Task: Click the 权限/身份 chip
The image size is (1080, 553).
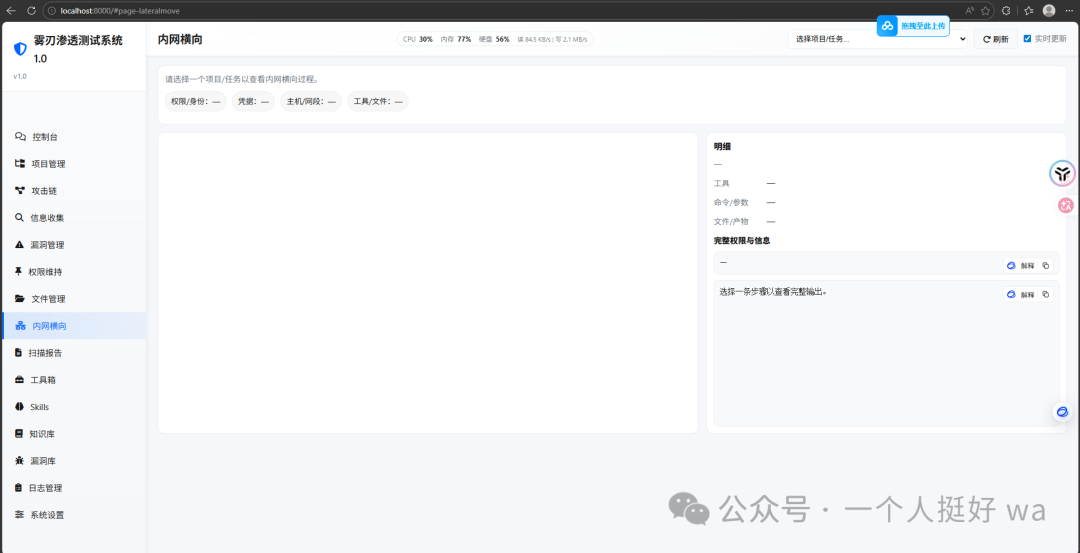Action: 196,101
